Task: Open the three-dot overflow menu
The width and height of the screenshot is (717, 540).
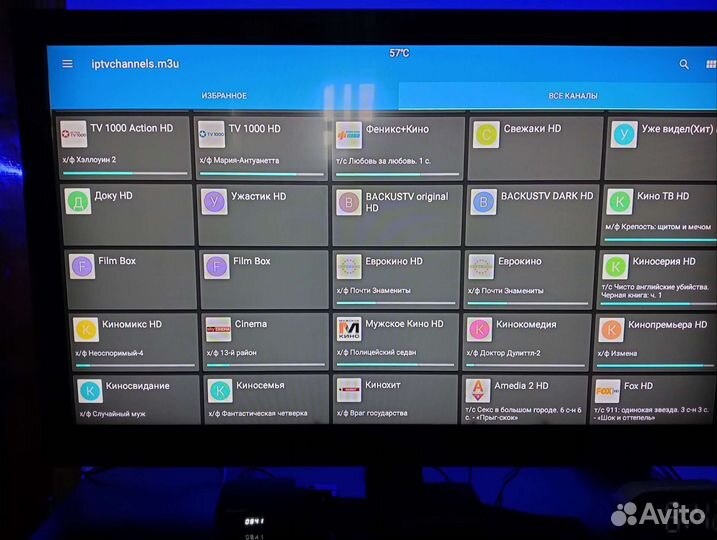Action: click(x=710, y=65)
